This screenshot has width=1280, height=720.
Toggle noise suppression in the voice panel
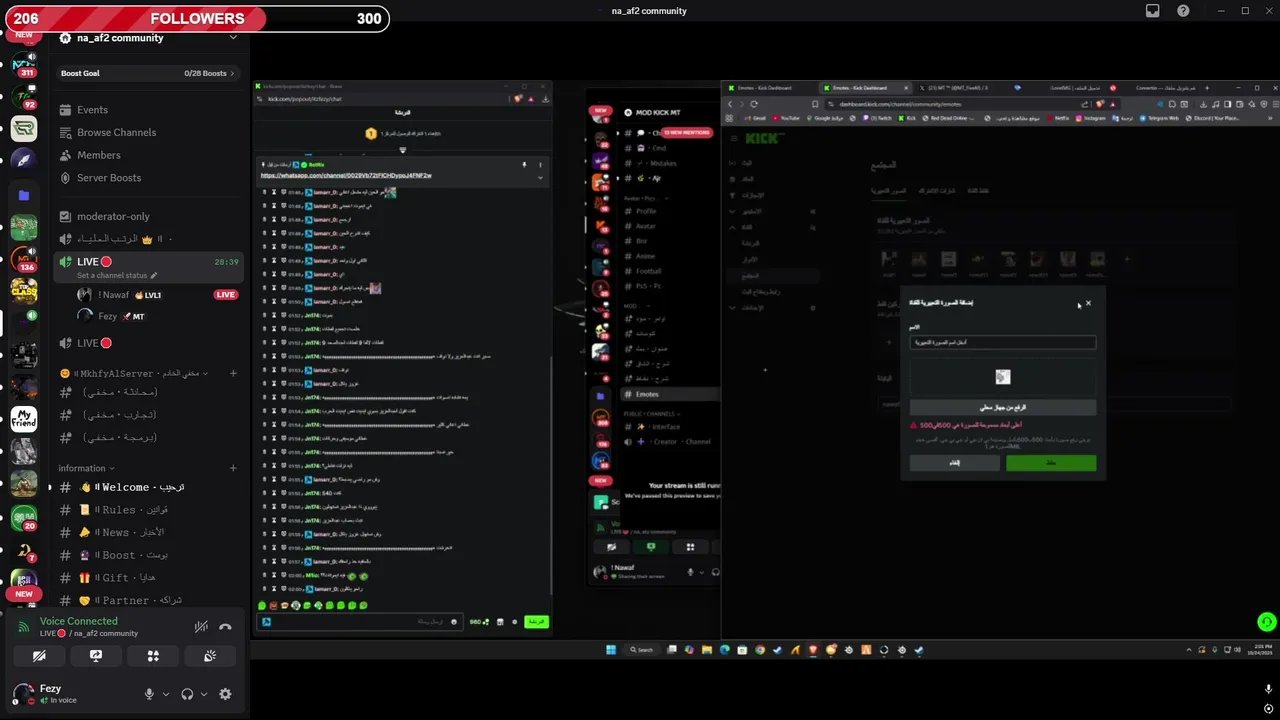point(201,627)
